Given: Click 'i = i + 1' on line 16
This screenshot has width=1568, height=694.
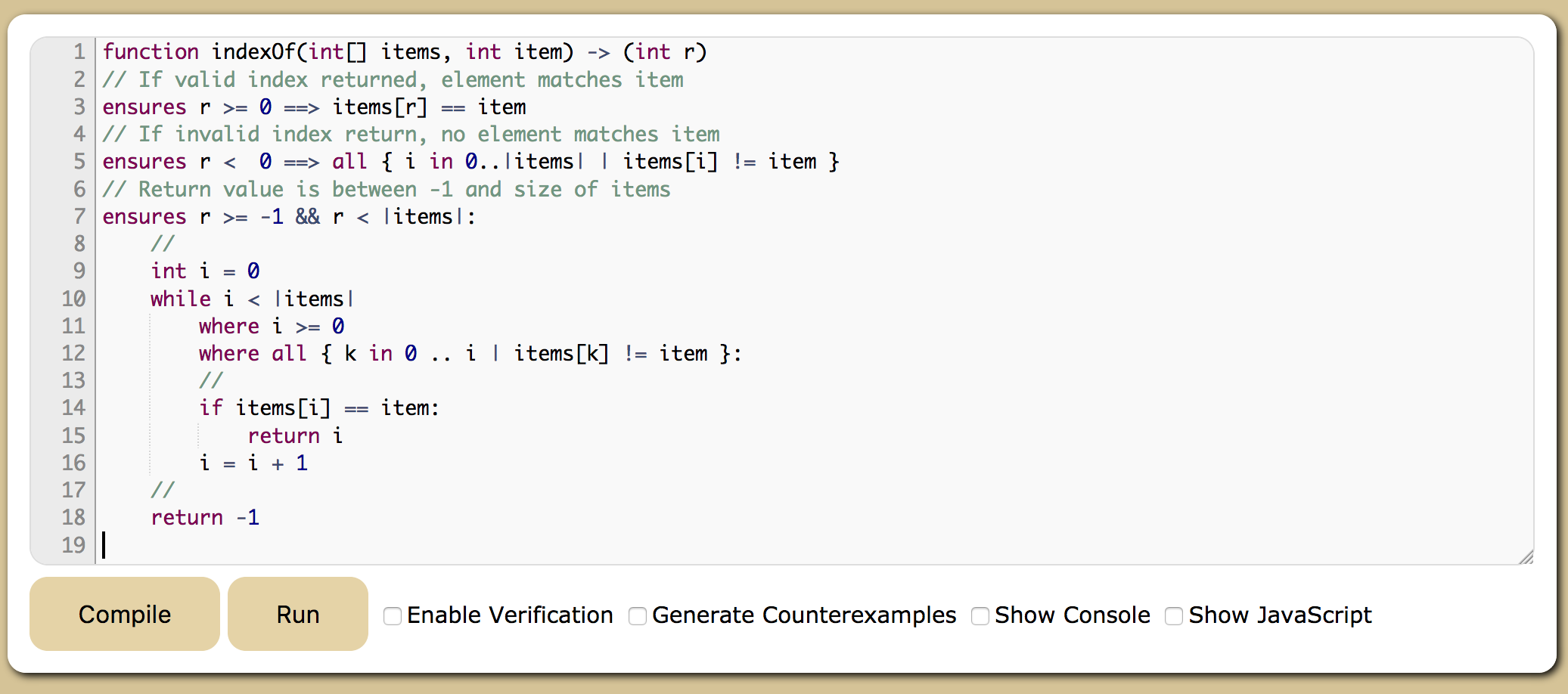Looking at the screenshot, I should point(253,463).
